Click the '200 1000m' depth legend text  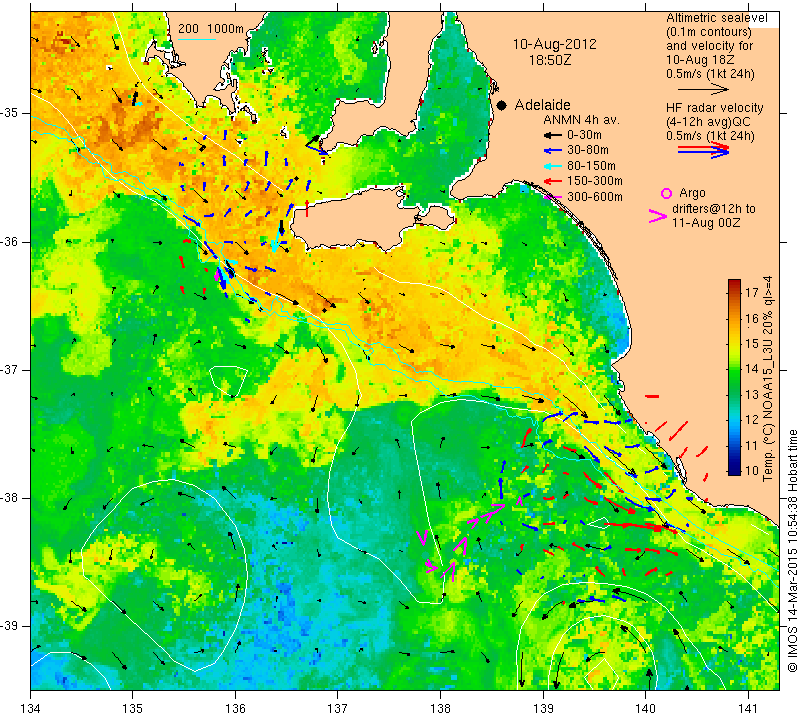211,29
